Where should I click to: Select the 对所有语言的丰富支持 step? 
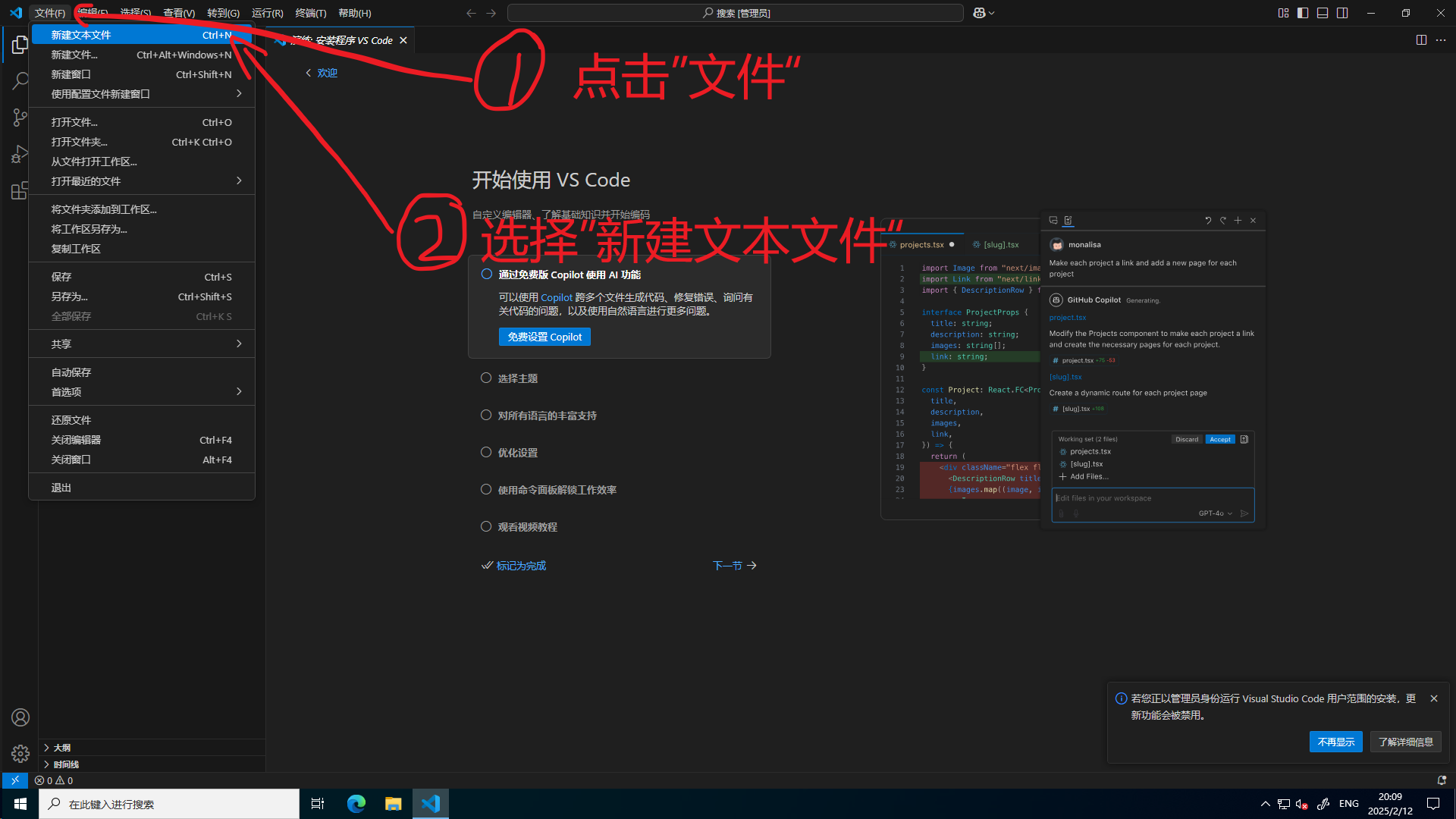coord(547,416)
